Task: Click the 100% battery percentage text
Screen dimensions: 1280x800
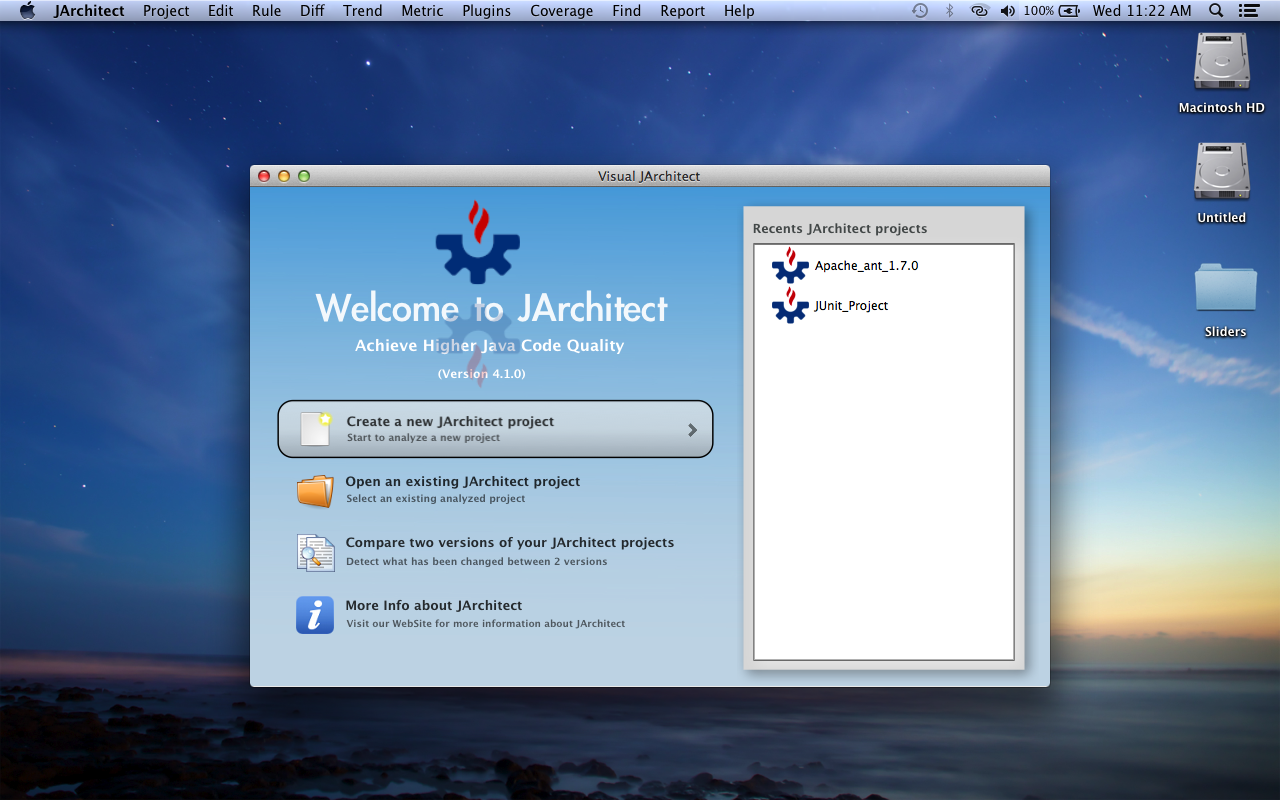Action: tap(1038, 11)
